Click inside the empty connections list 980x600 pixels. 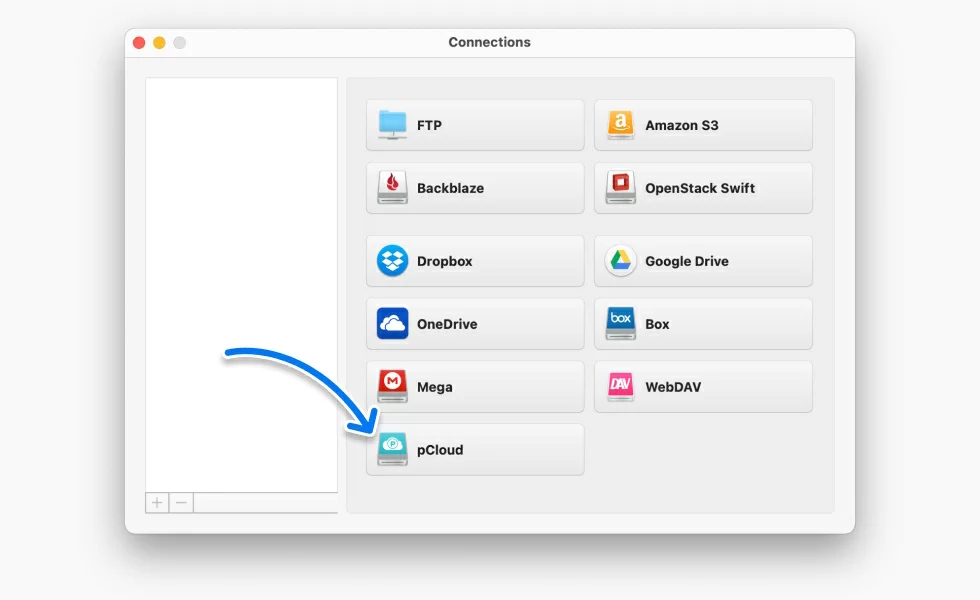point(241,280)
